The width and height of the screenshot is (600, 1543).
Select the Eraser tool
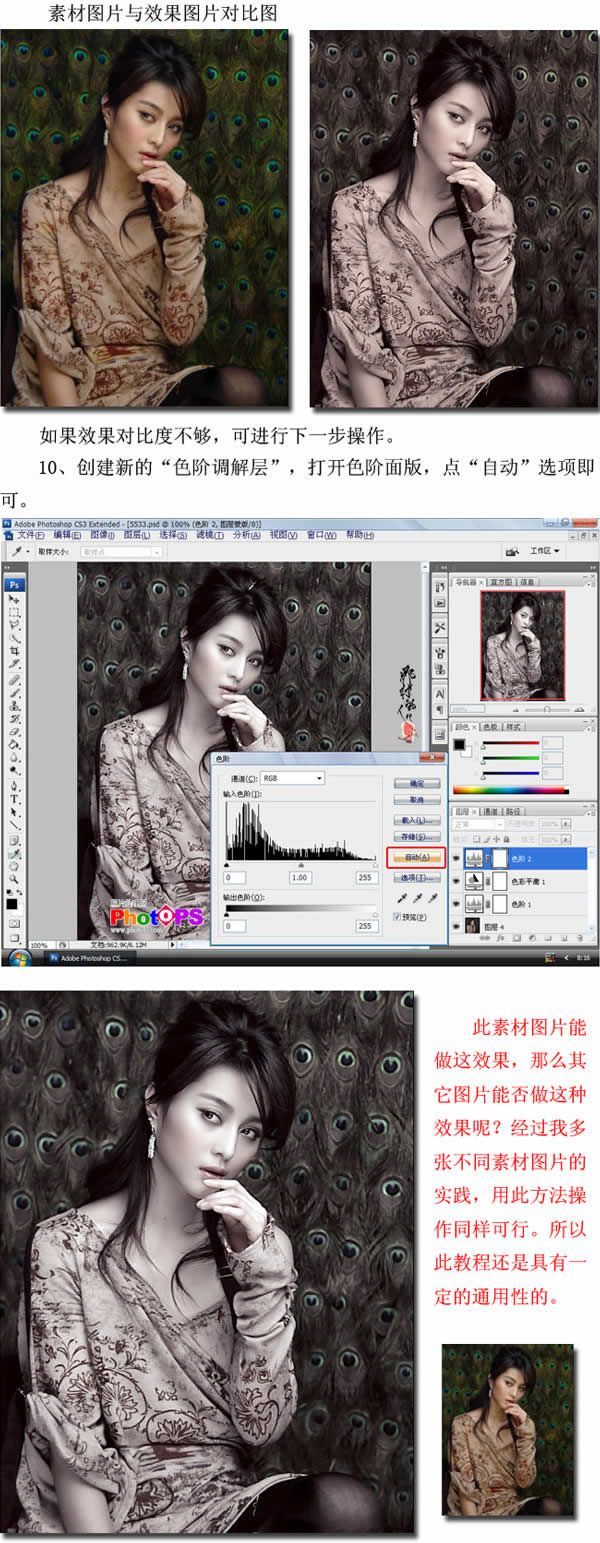point(14,731)
